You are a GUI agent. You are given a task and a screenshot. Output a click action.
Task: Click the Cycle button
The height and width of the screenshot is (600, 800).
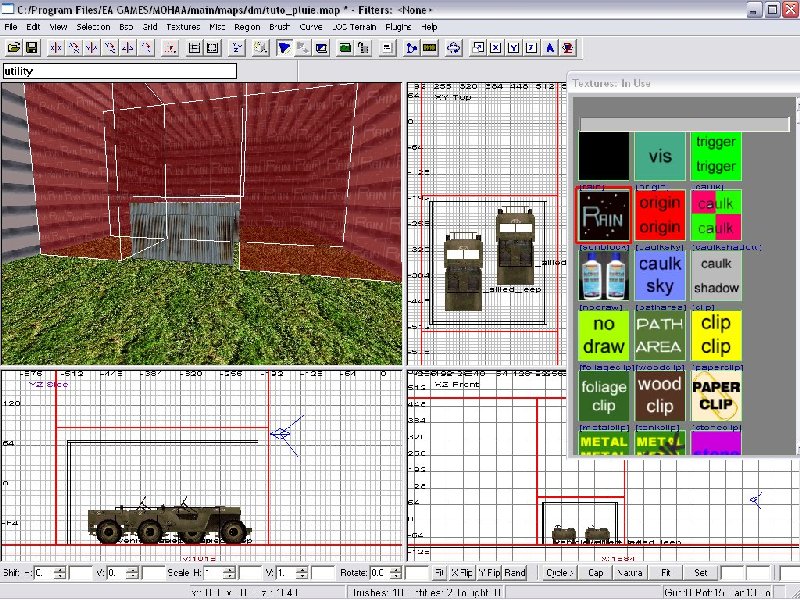coord(560,573)
